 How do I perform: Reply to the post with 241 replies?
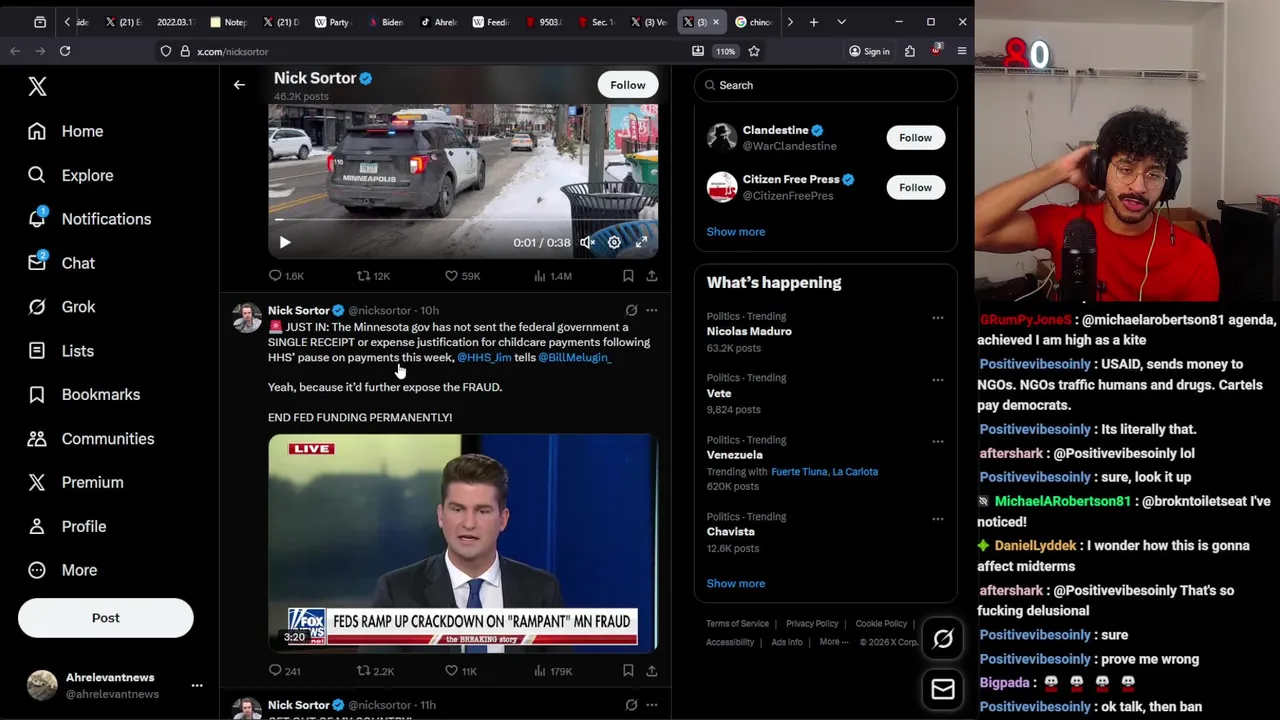285,671
